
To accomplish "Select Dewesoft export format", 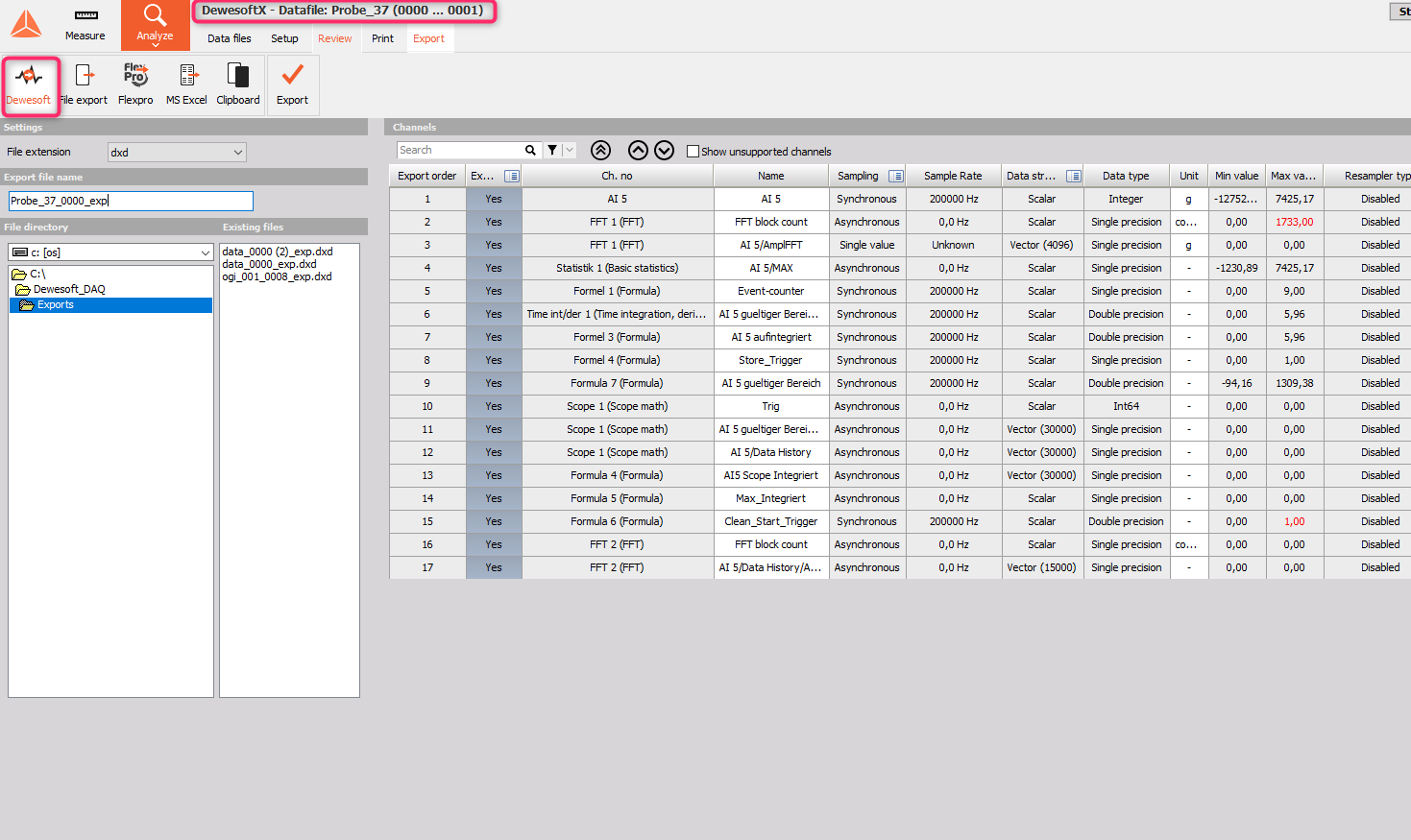I will 29,85.
